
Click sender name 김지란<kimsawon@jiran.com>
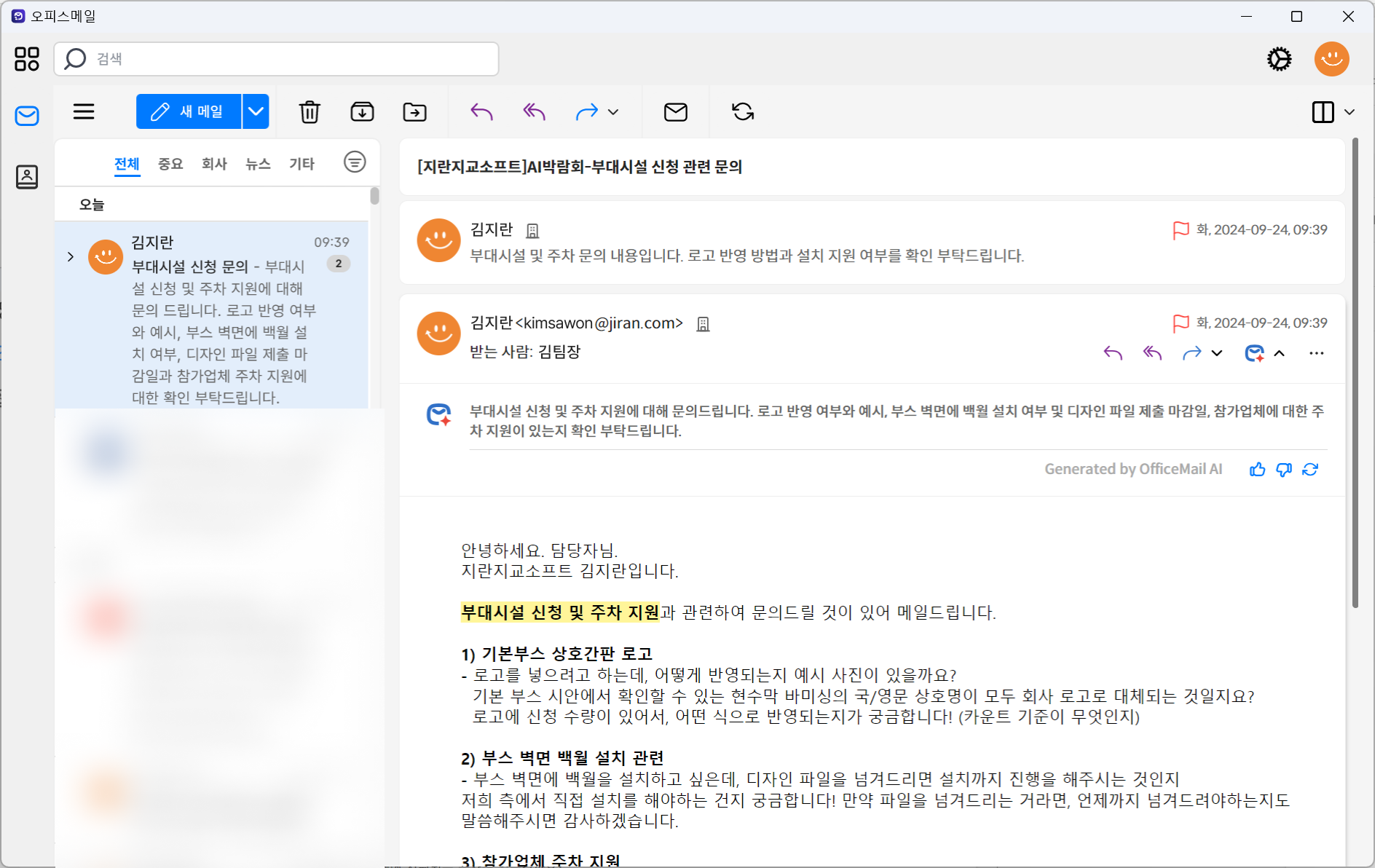576,323
